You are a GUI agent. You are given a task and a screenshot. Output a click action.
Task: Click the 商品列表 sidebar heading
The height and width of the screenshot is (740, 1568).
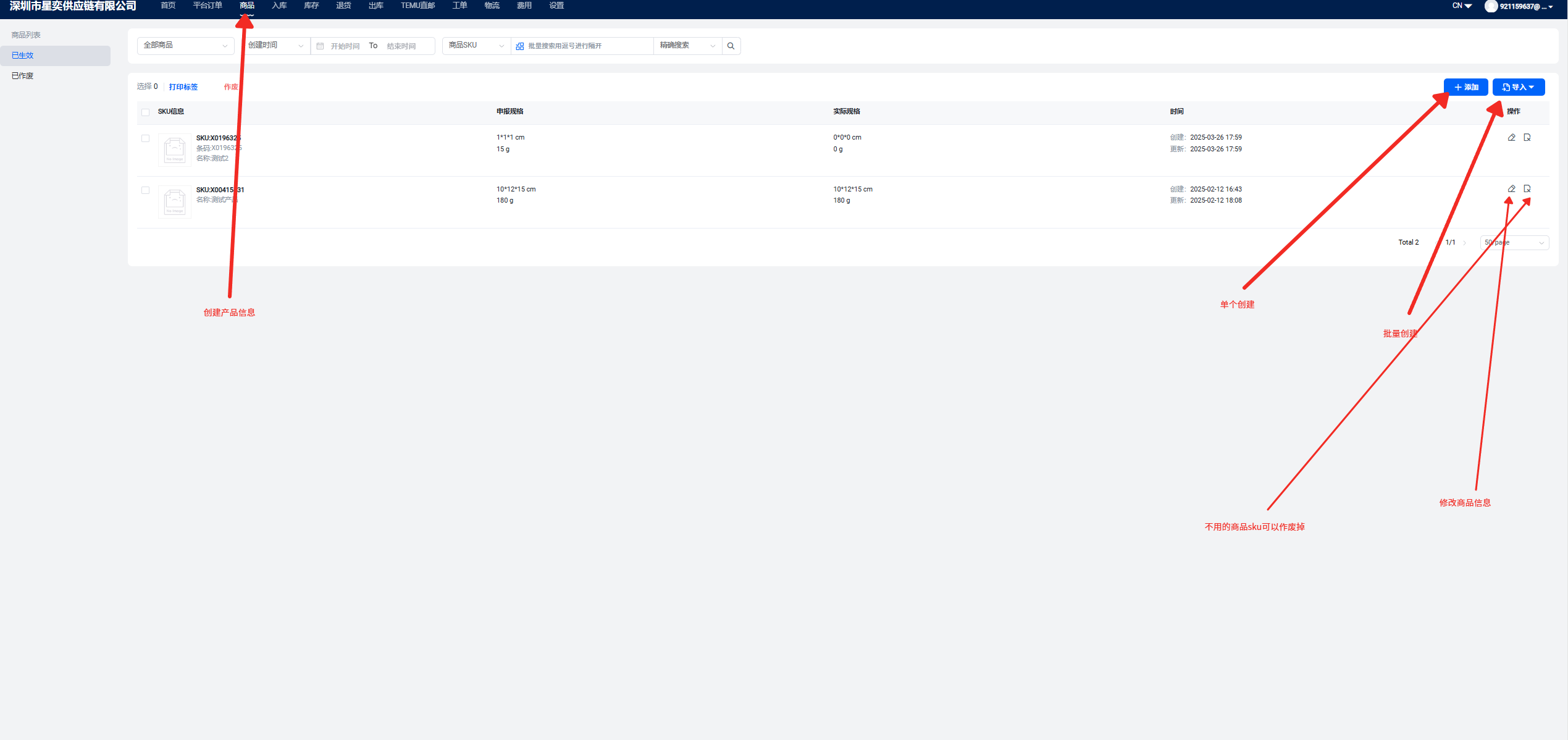[x=26, y=35]
